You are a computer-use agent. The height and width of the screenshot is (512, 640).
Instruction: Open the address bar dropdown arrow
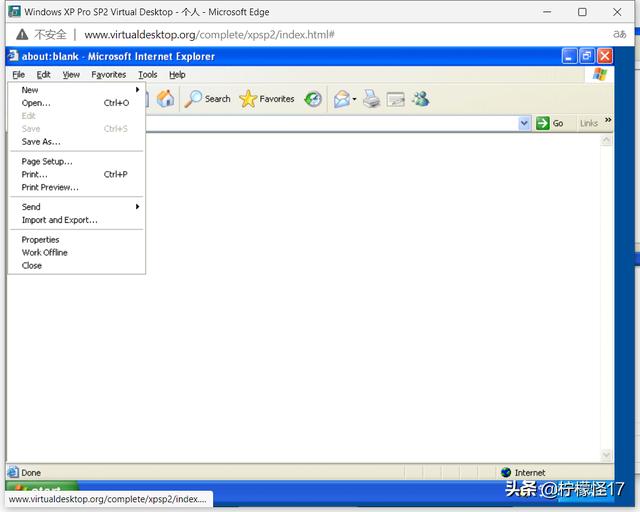coord(524,123)
